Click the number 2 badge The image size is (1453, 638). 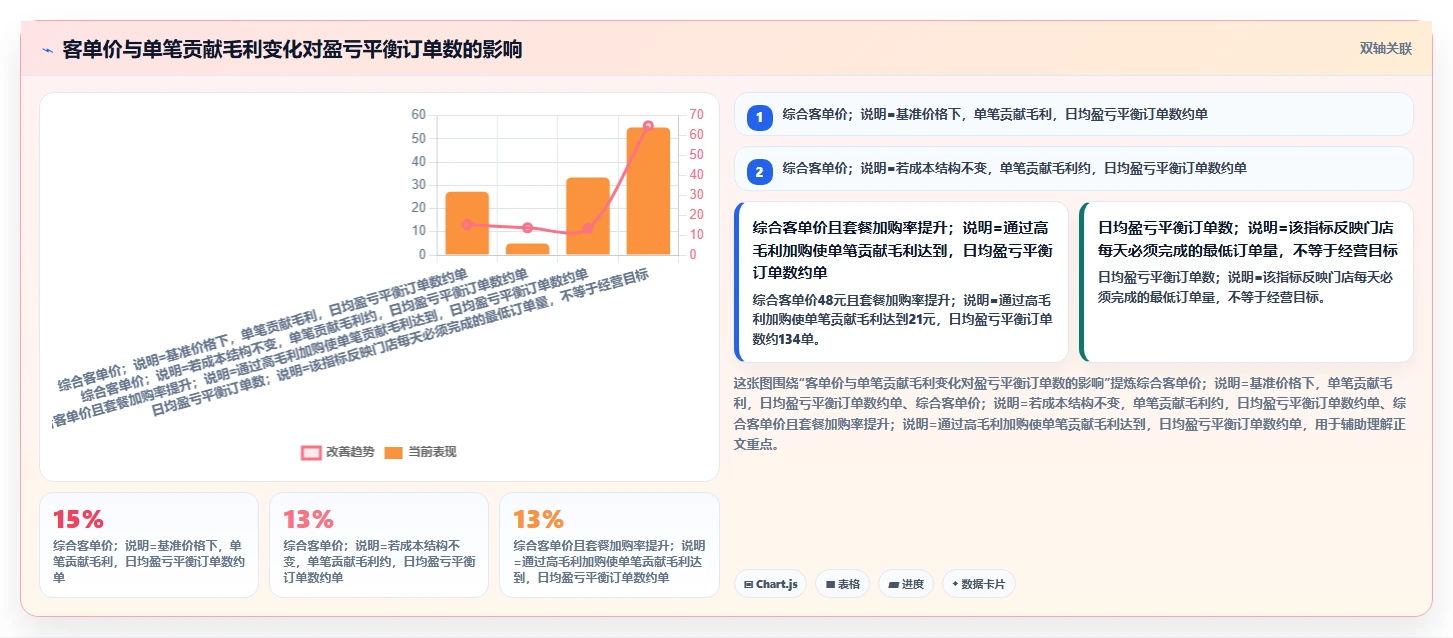tap(759, 172)
